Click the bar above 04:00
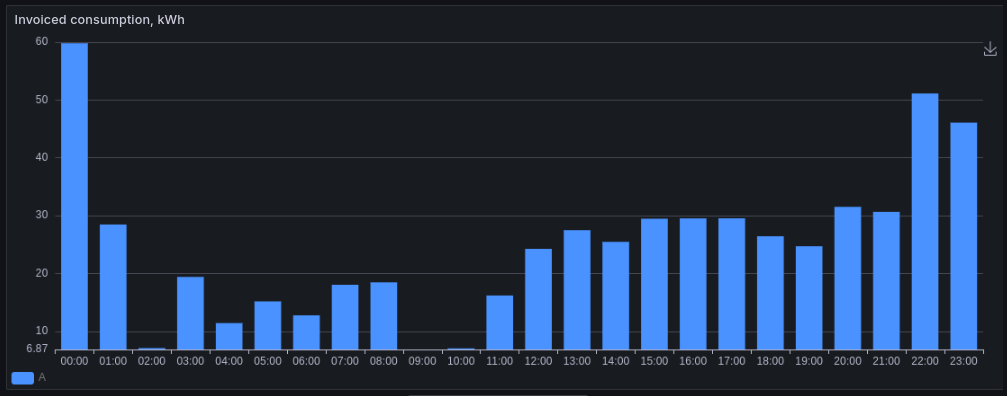Viewport: 1007px width, 396px height. [x=229, y=336]
